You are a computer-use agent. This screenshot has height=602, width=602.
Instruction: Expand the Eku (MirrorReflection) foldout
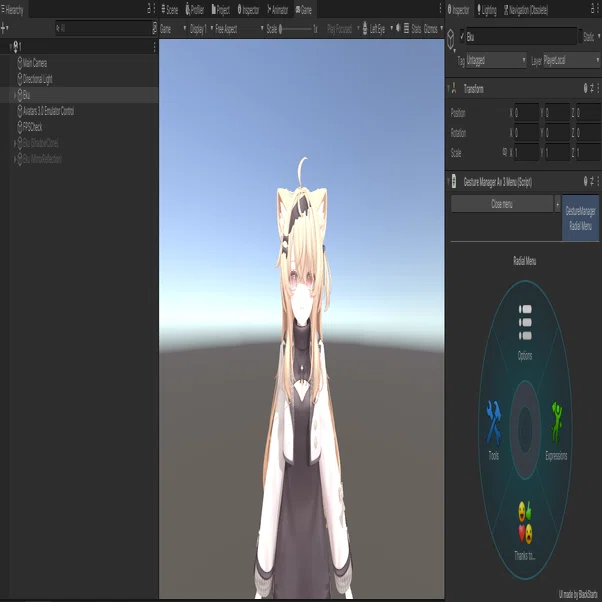pyautogui.click(x=15, y=159)
